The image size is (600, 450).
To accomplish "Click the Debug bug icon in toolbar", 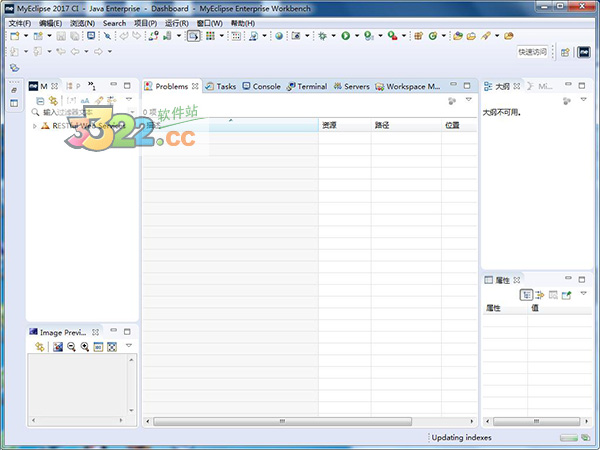I will 321,36.
